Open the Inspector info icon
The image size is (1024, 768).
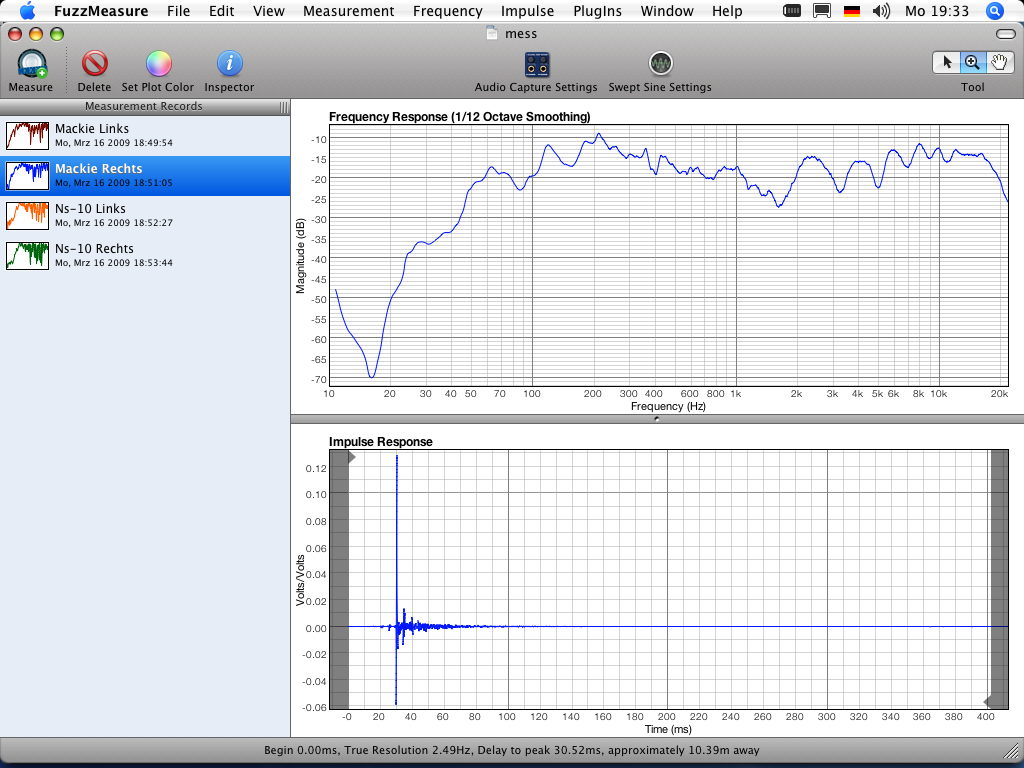click(x=229, y=64)
